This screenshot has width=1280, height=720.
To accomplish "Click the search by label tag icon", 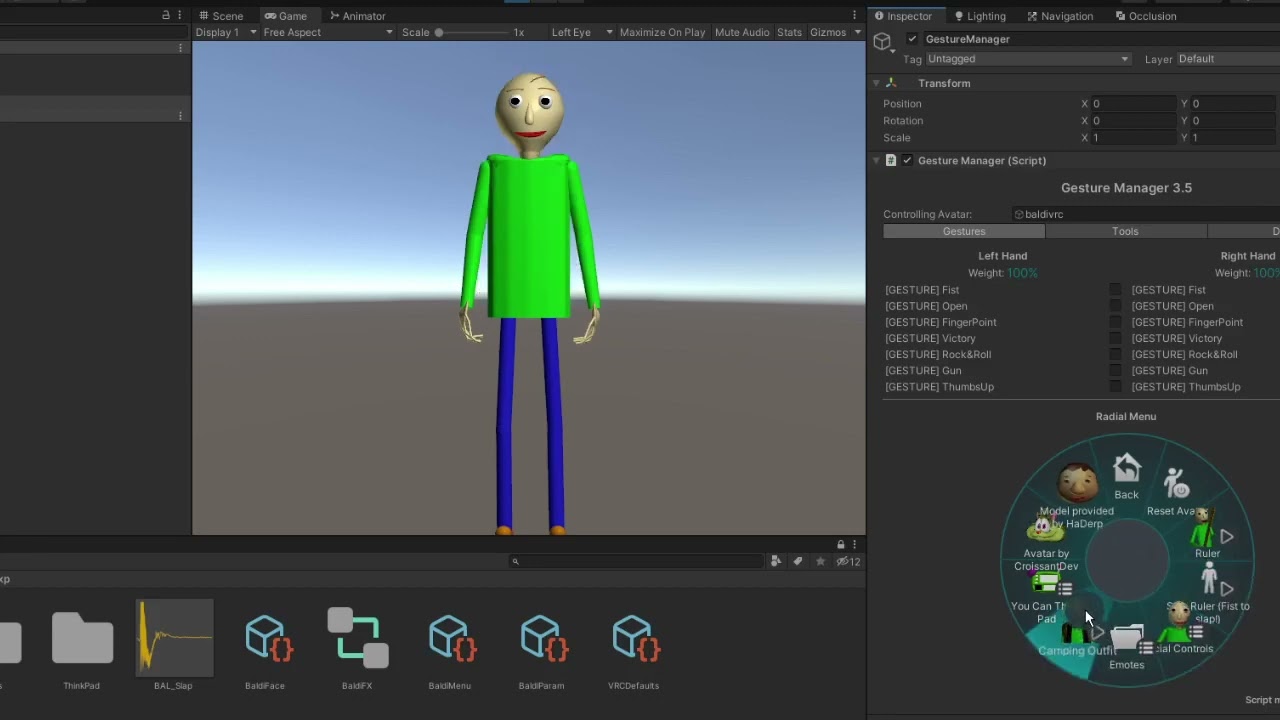I will coord(798,561).
